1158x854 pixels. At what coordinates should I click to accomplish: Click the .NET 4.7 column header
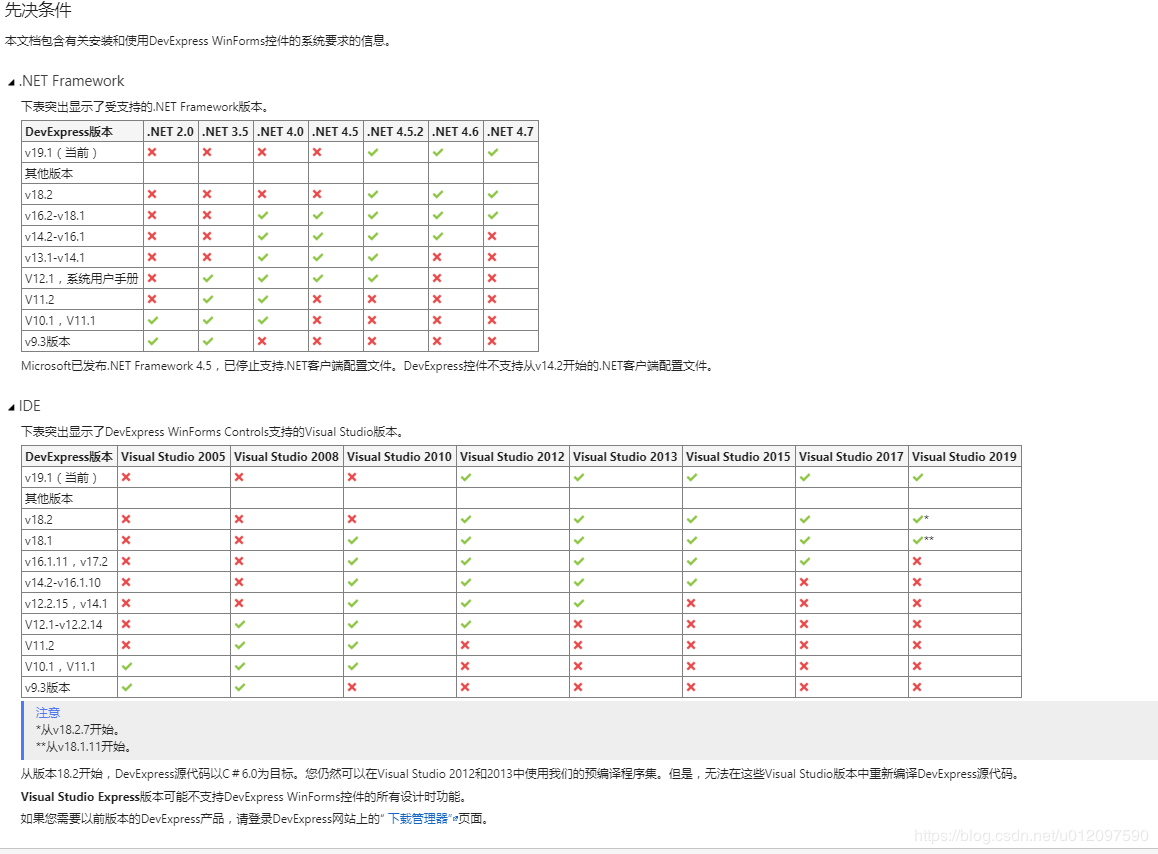(510, 131)
